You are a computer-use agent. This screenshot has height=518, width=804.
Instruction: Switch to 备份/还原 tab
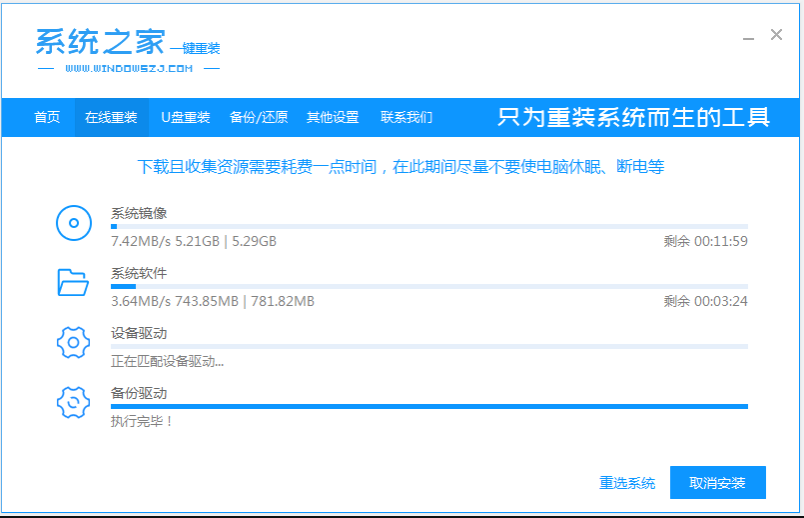[x=258, y=117]
